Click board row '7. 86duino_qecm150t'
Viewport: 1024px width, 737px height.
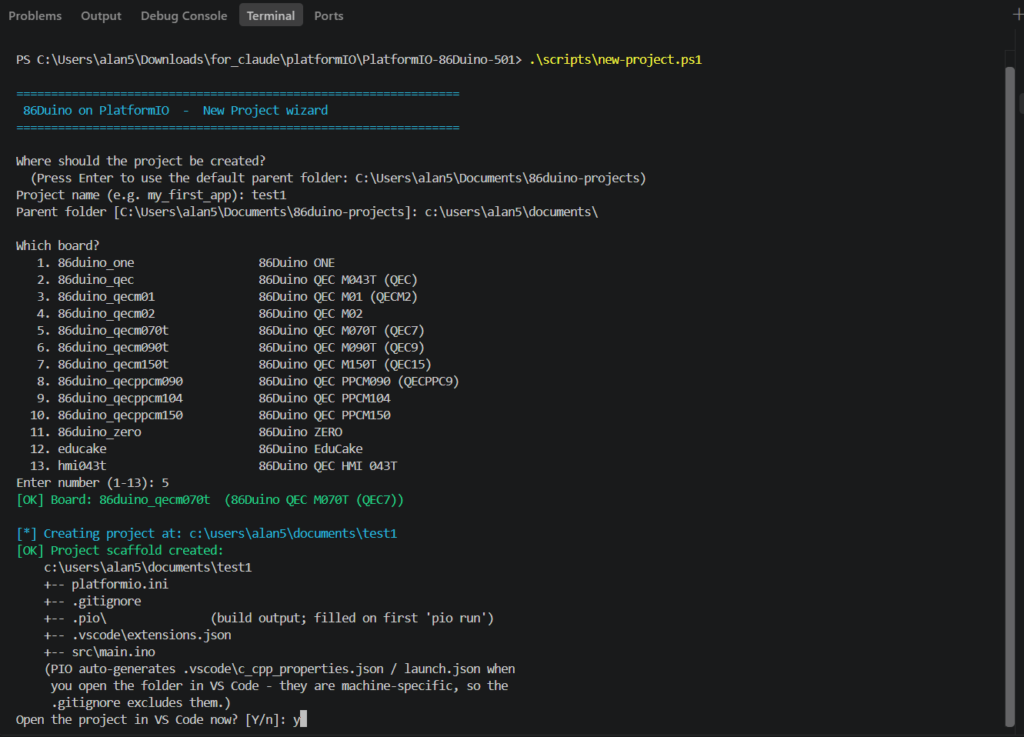(x=234, y=365)
